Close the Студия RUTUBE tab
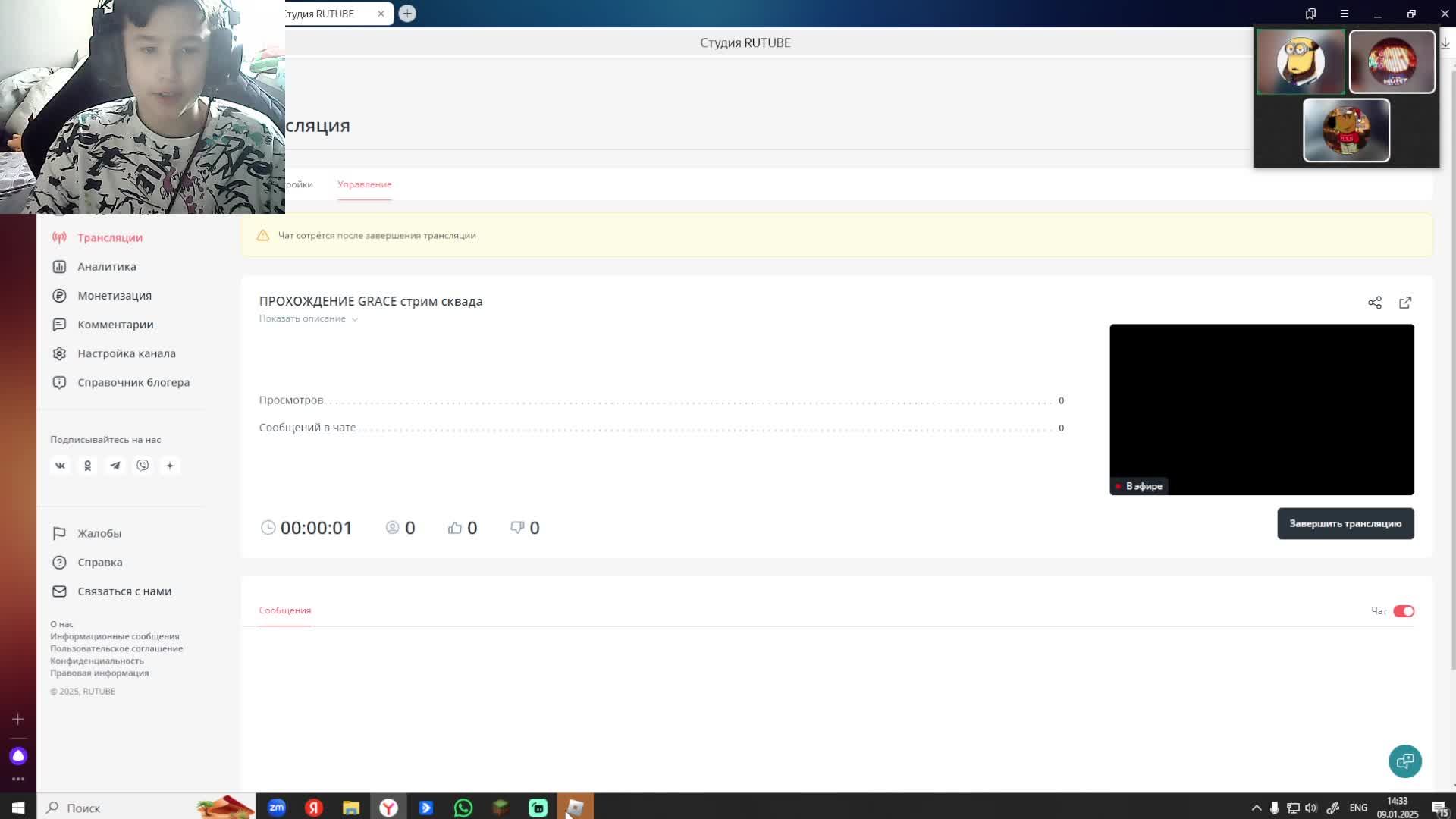Viewport: 1456px width, 819px height. click(381, 14)
